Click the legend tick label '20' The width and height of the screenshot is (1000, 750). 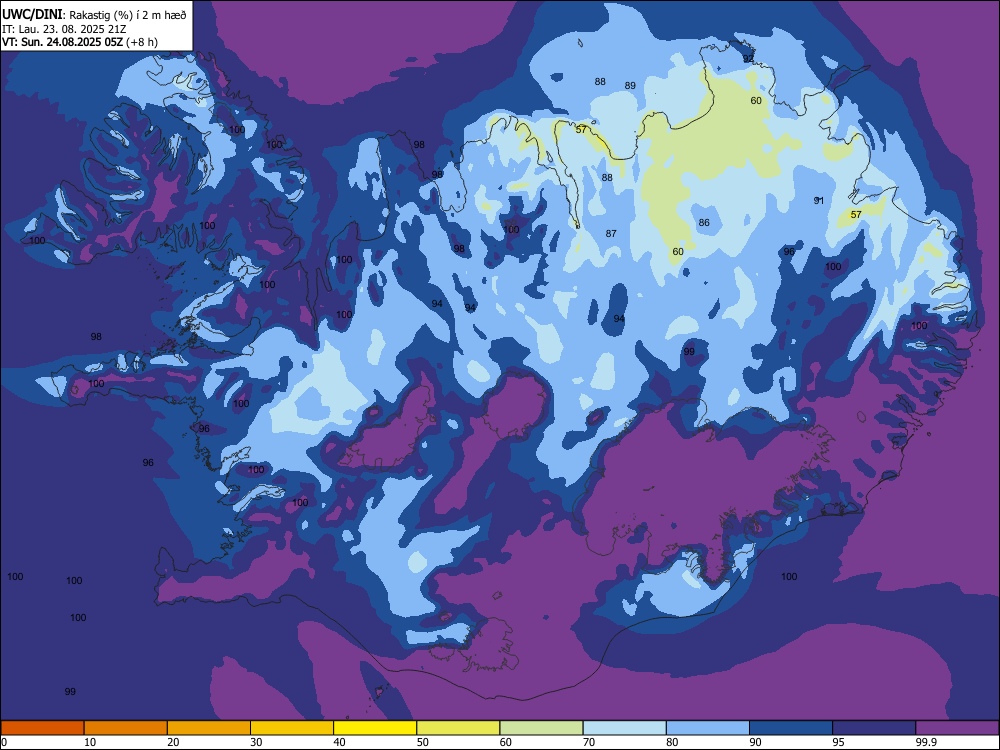point(173,742)
